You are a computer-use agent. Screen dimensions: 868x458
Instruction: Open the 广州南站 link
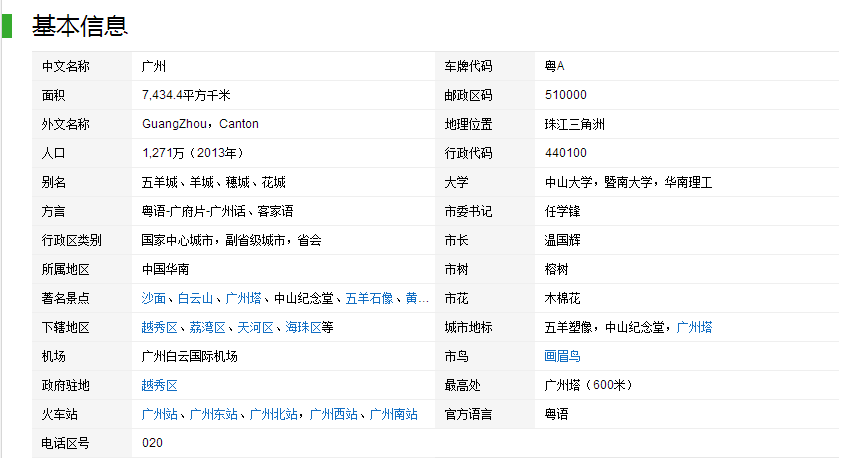tap(394, 414)
